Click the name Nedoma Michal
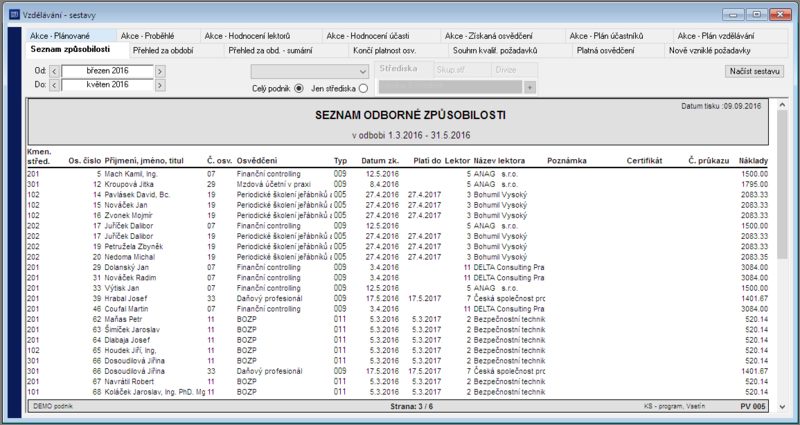This screenshot has height=425, width=800. click(130, 257)
